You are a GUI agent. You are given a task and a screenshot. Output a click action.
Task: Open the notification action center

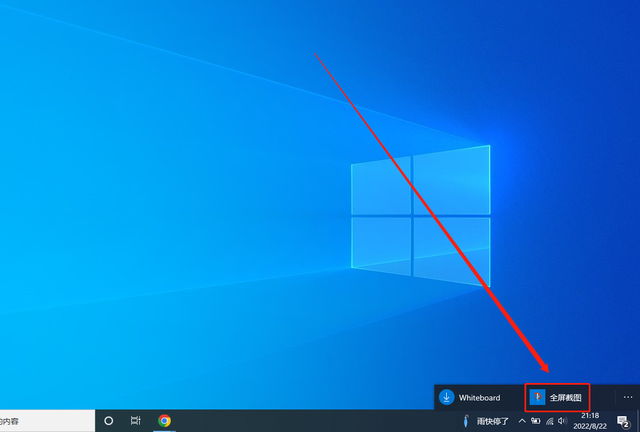623,421
